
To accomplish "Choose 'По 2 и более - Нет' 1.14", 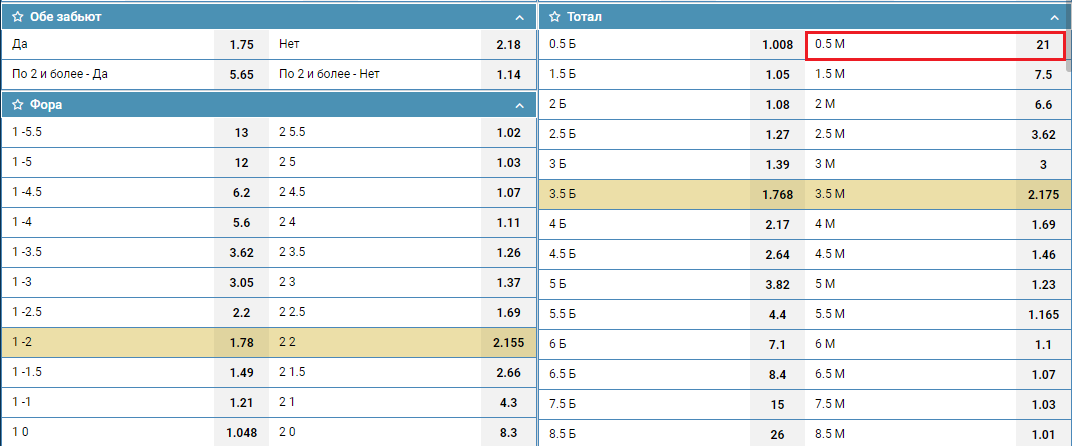I will [x=508, y=74].
